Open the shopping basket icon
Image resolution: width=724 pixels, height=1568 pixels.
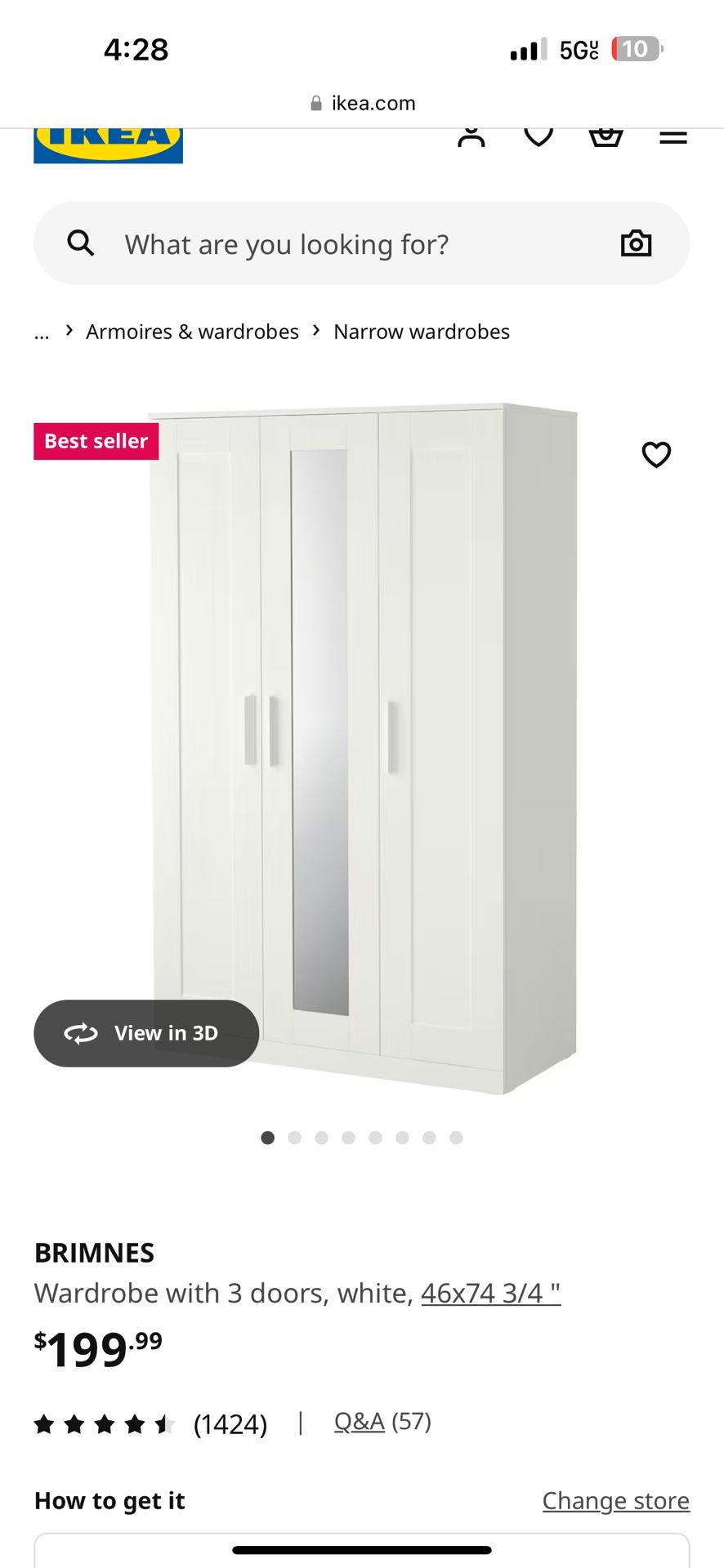click(606, 137)
